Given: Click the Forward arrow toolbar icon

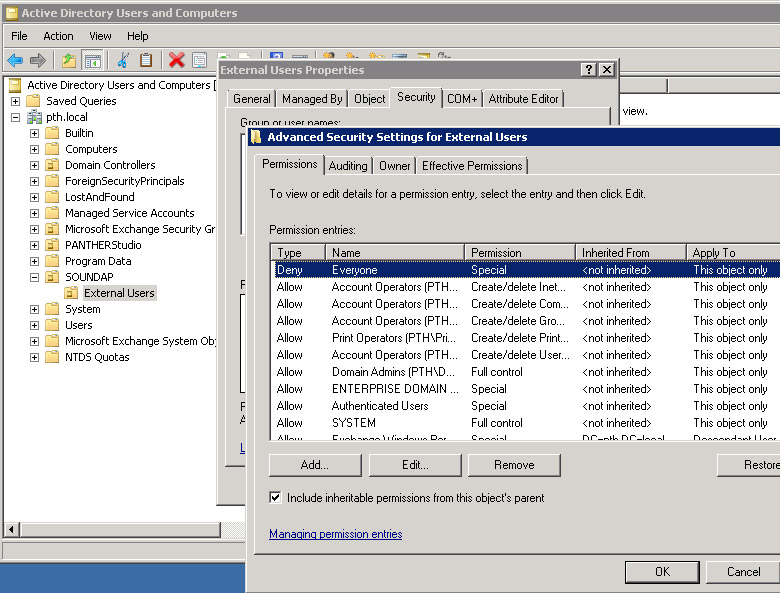Looking at the screenshot, I should pos(38,61).
